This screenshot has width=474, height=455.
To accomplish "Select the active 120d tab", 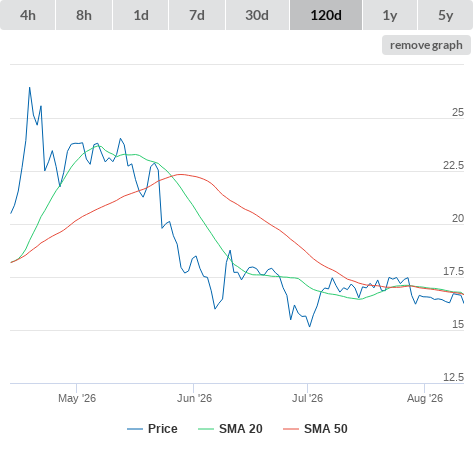I will point(326,15).
